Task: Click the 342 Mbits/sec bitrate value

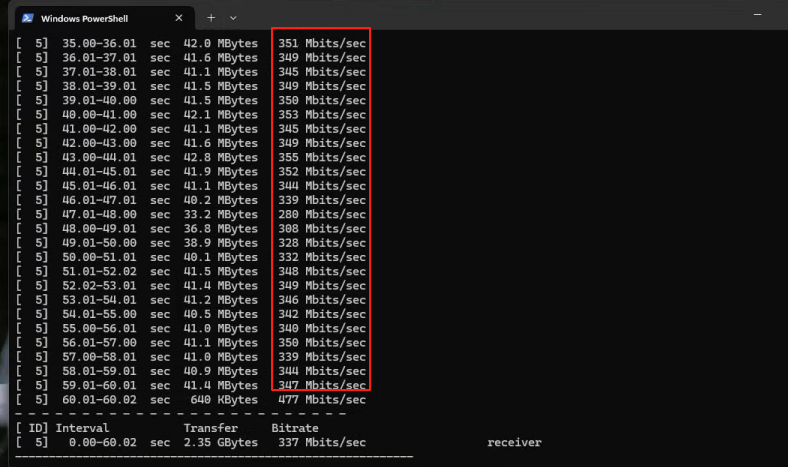Action: 322,314
